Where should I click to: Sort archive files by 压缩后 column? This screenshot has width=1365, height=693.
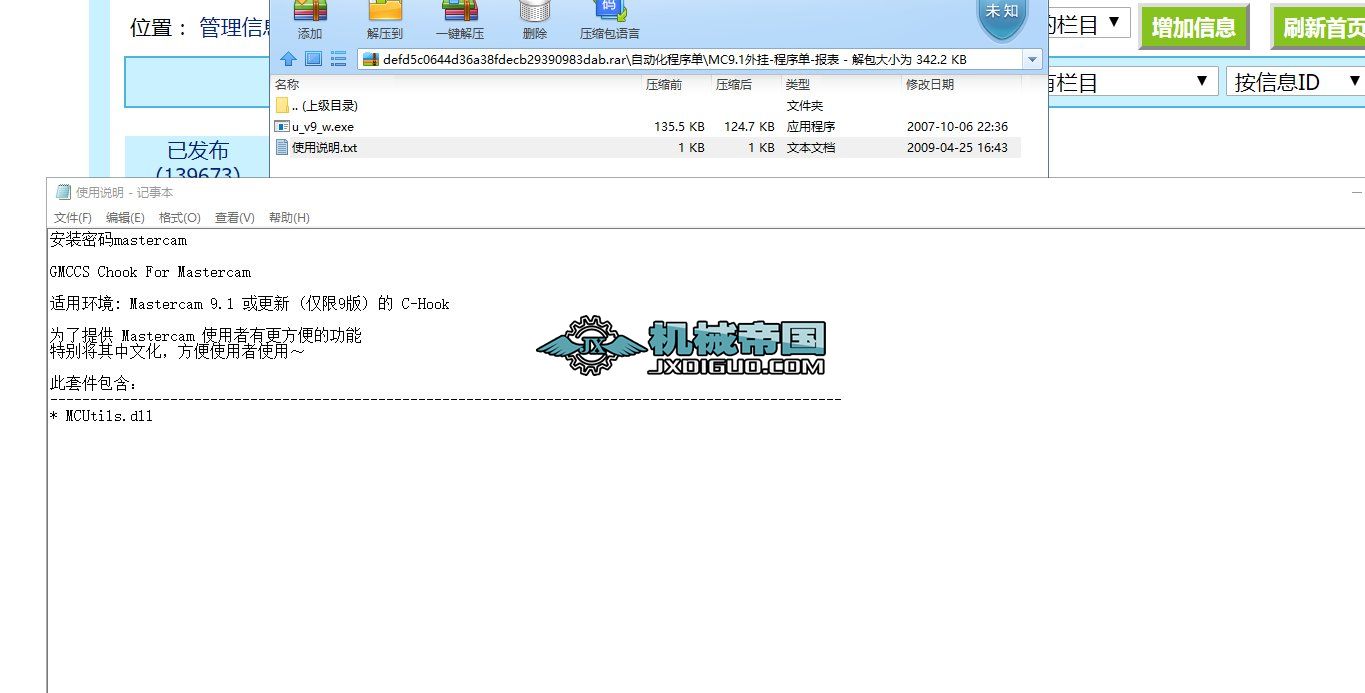(734, 85)
